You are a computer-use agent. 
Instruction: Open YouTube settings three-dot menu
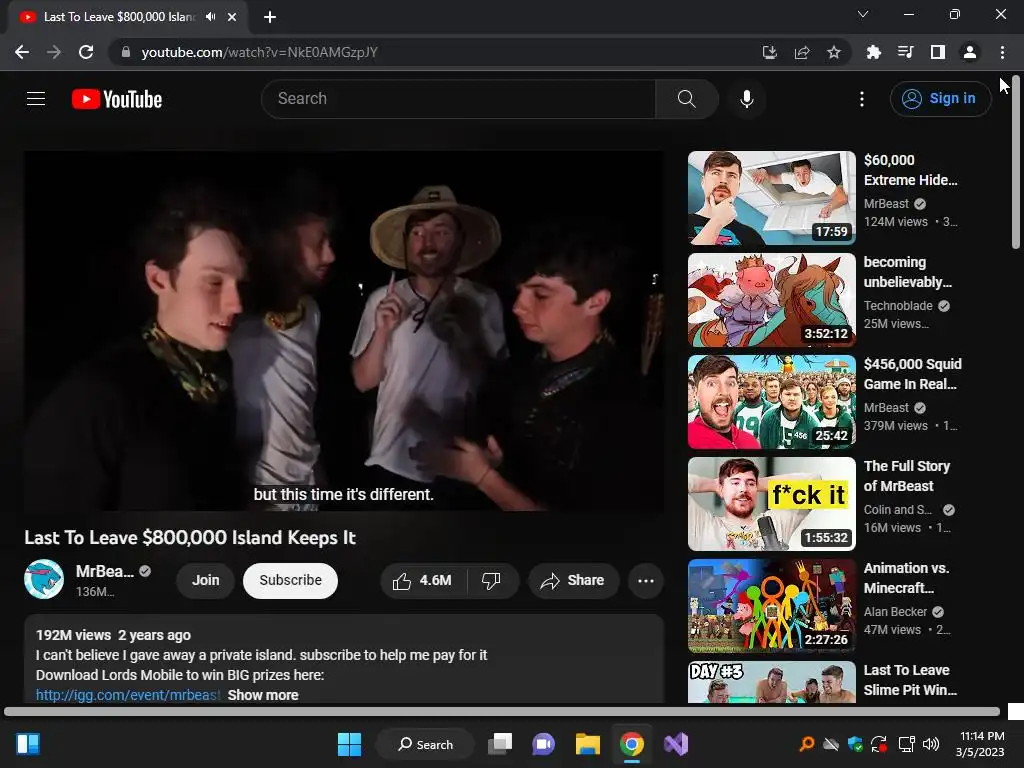coord(861,99)
